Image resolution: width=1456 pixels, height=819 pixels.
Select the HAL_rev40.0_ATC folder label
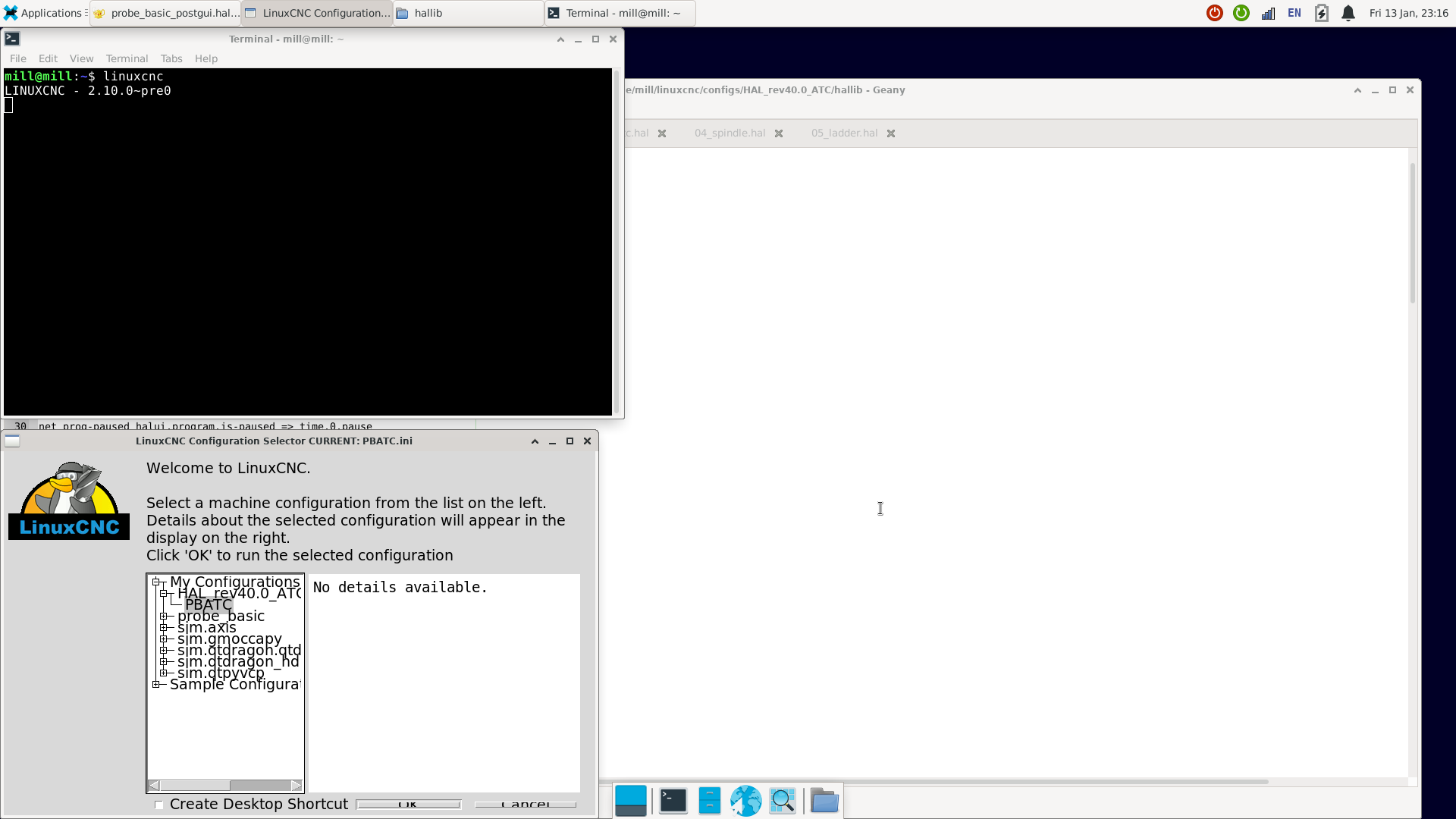click(x=239, y=594)
